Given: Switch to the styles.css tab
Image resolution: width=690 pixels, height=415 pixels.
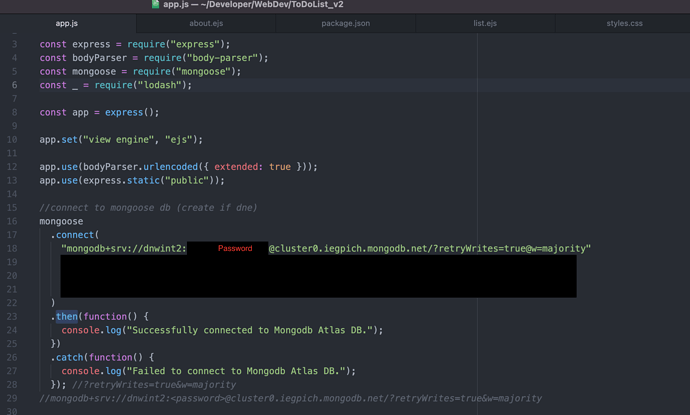Looking at the screenshot, I should [x=624, y=23].
